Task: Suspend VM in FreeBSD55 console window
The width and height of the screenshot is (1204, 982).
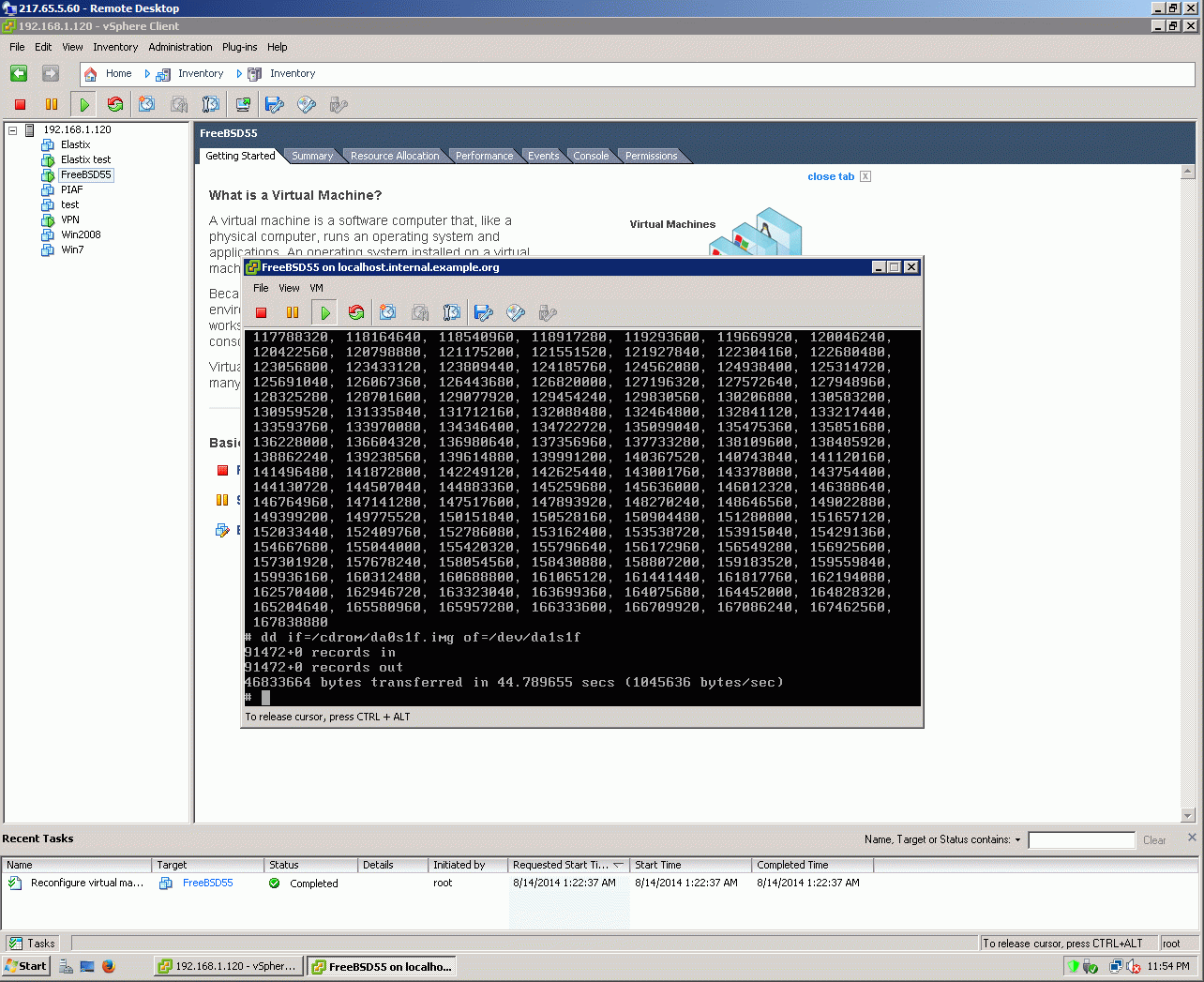Action: (293, 312)
